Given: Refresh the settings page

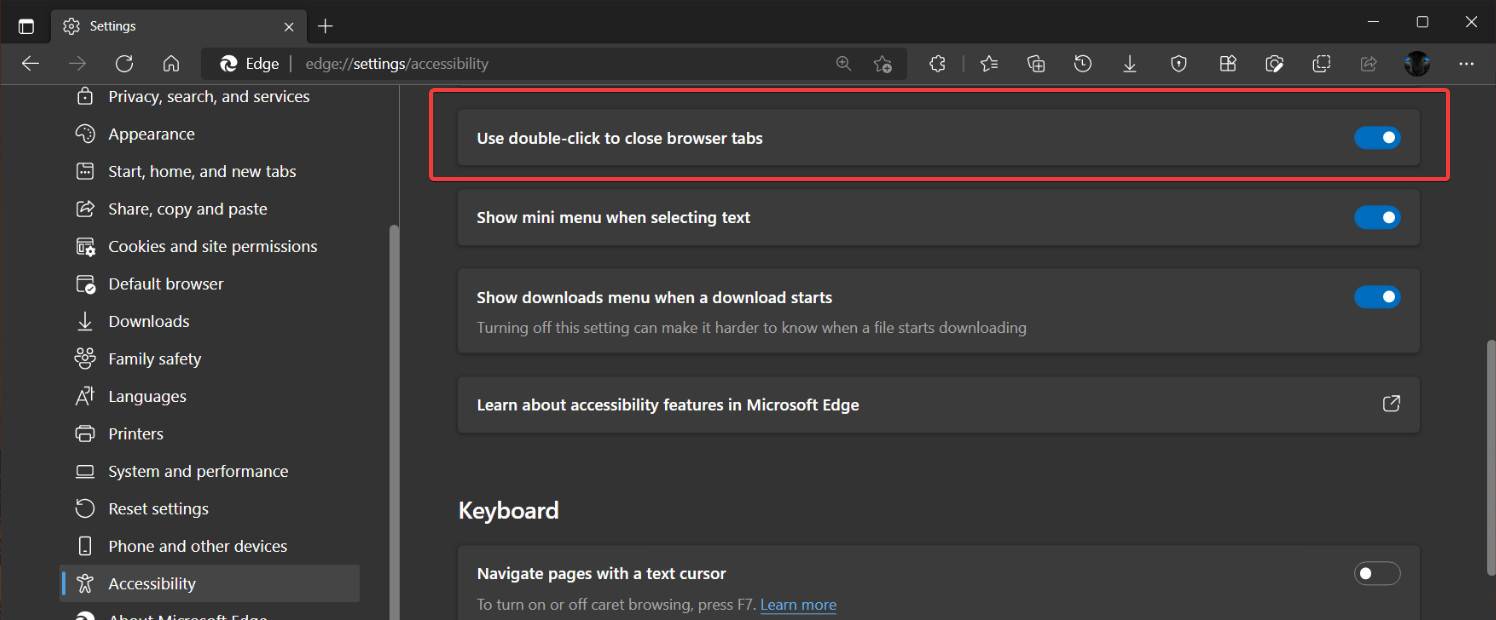Looking at the screenshot, I should click(124, 63).
